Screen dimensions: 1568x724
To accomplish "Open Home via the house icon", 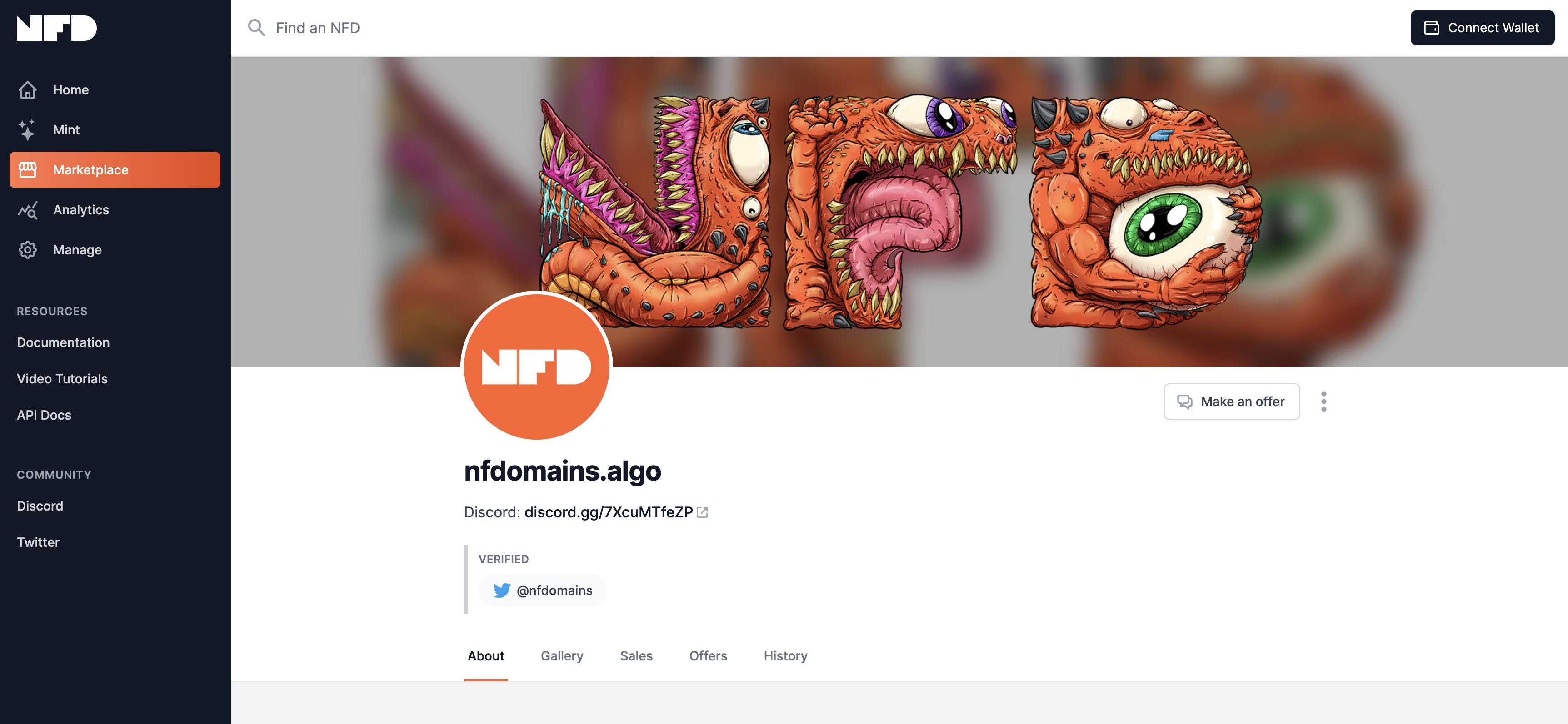I will coord(27,90).
